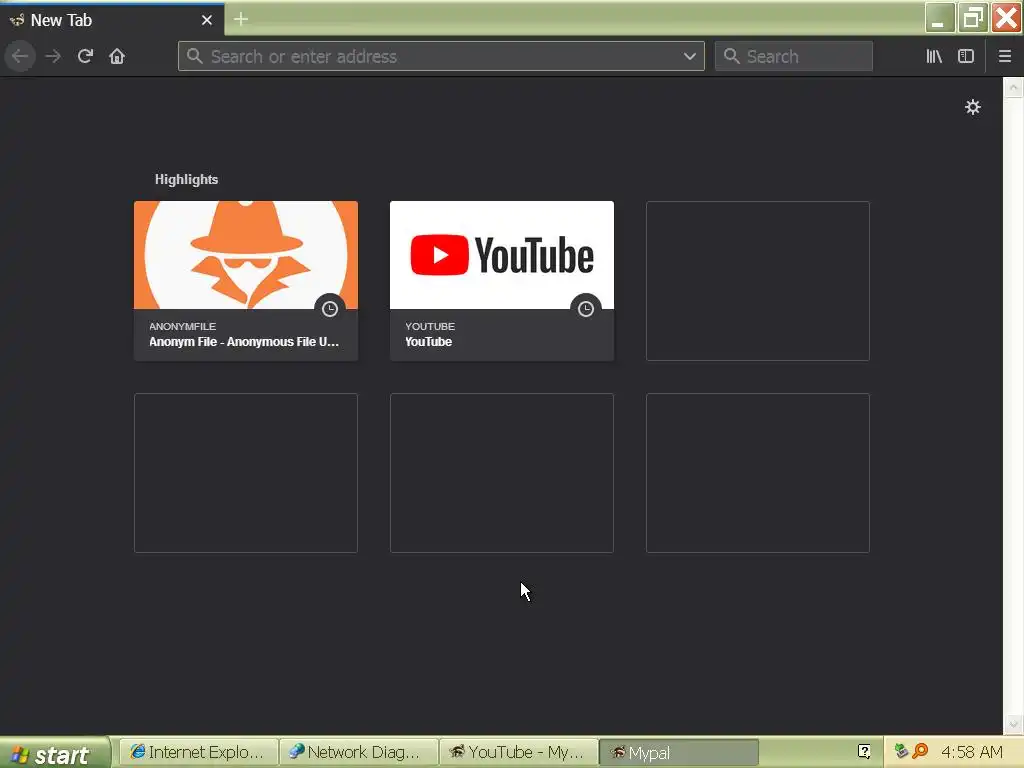
Task: Reload the current page
Action: click(85, 56)
